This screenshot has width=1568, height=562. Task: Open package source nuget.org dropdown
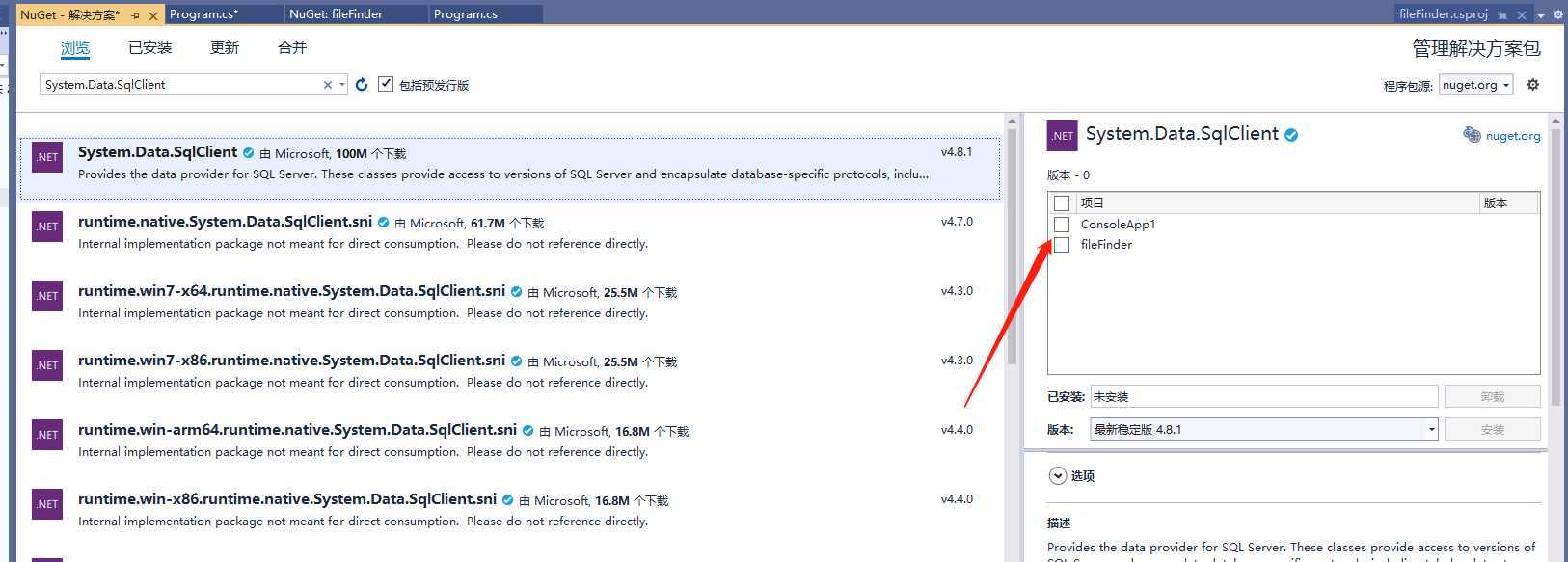click(x=1475, y=85)
